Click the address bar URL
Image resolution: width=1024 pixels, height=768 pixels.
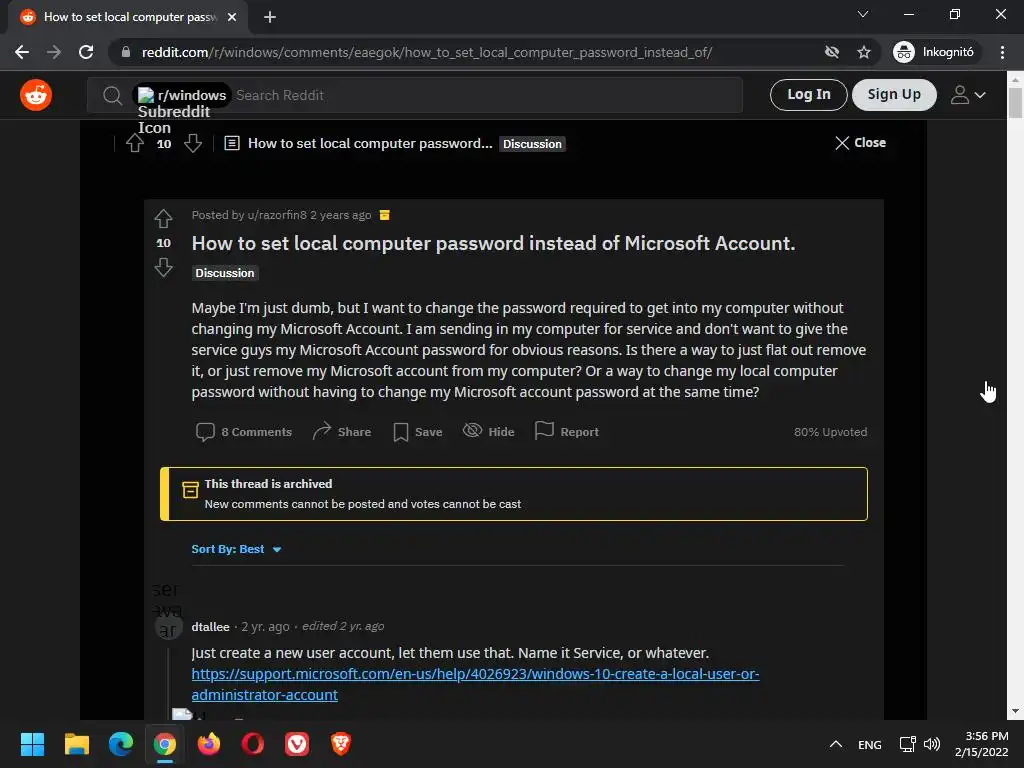(426, 52)
